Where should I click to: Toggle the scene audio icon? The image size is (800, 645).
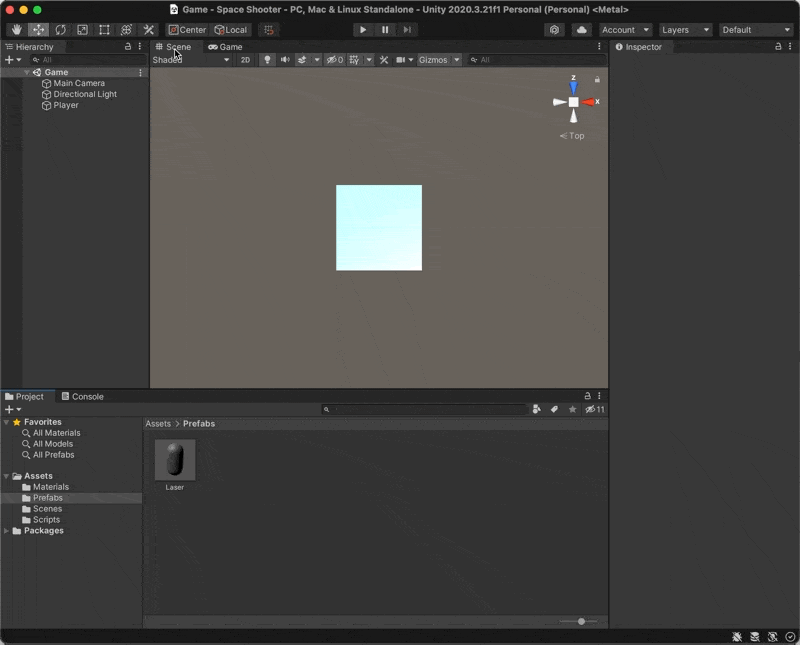[286, 60]
